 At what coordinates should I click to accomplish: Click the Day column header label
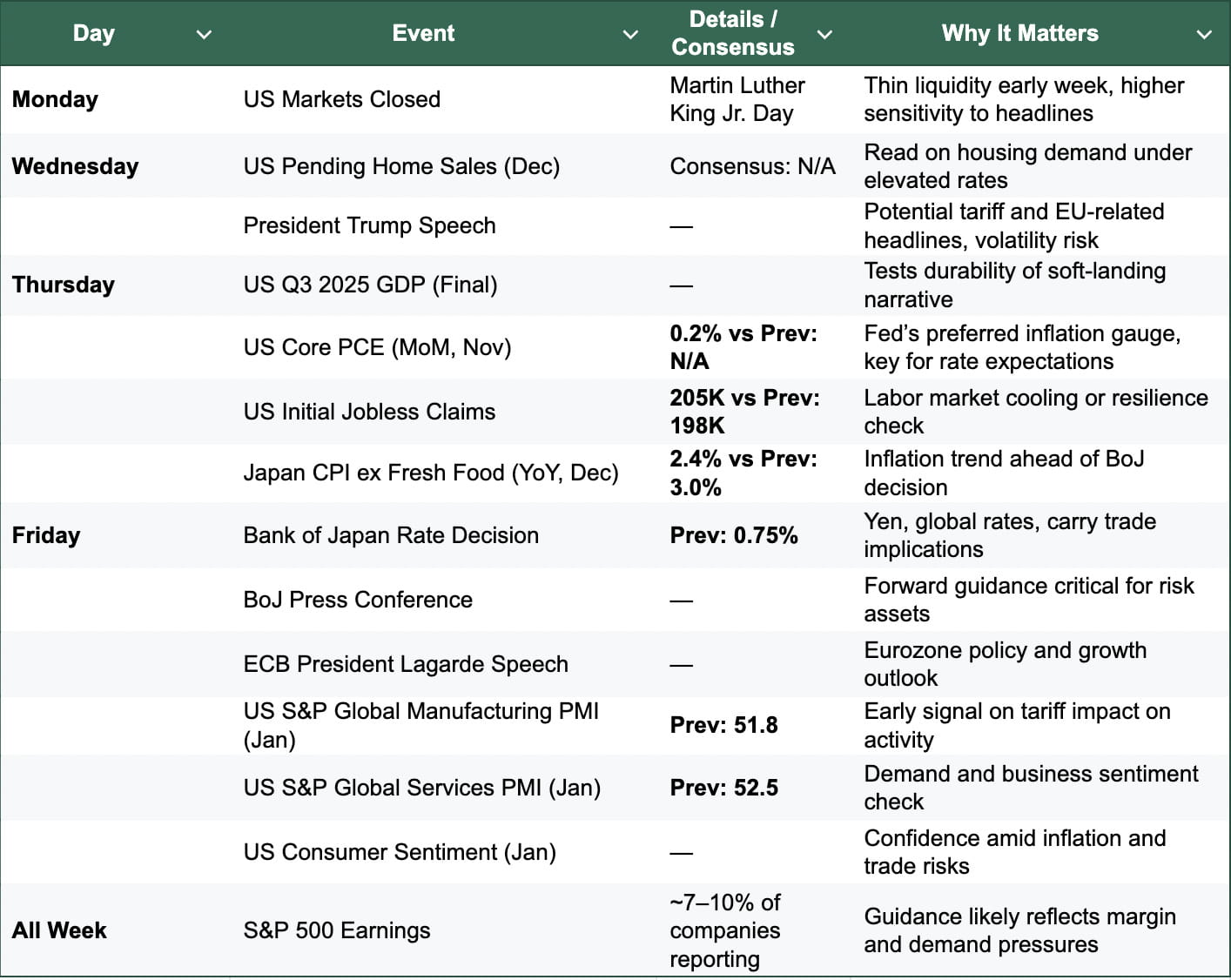(x=94, y=33)
